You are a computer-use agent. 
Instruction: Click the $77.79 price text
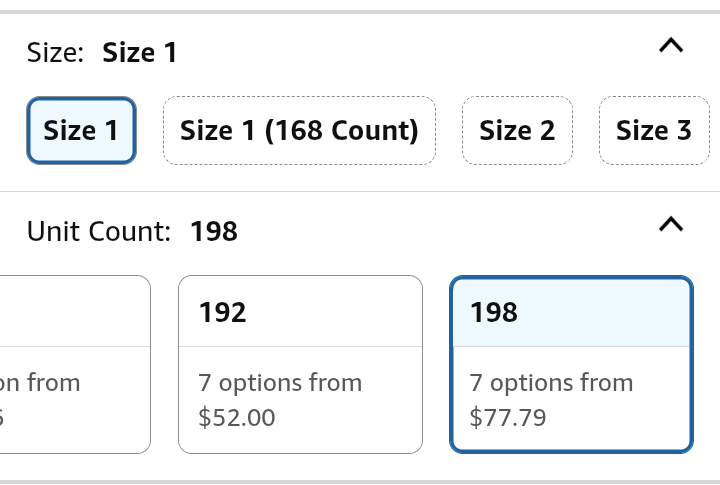[508, 417]
